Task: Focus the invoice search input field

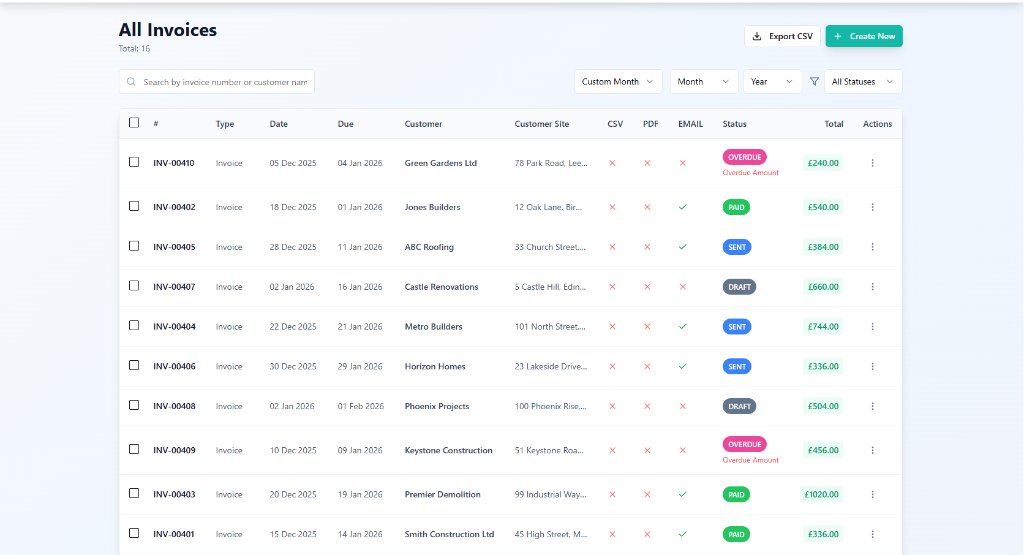Action: (217, 82)
